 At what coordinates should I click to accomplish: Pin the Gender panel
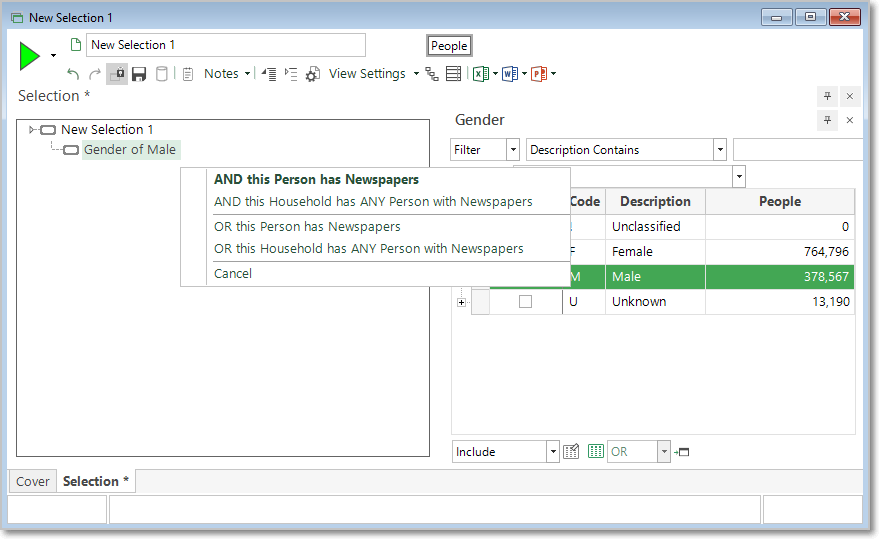(x=827, y=120)
